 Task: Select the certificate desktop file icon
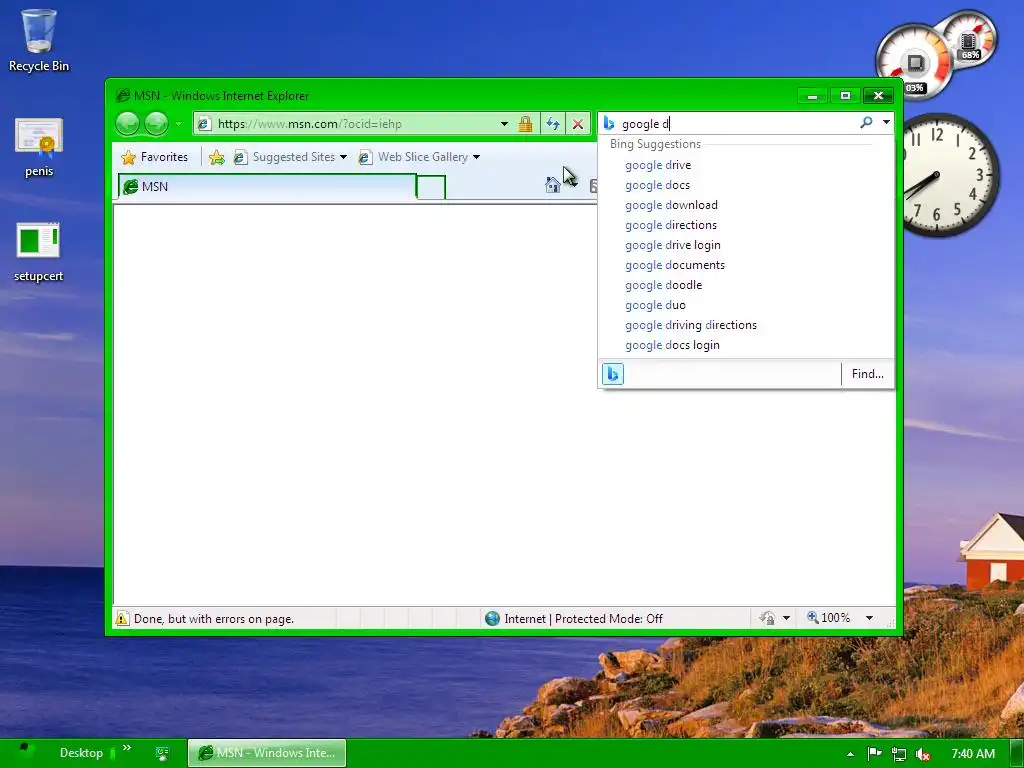(x=39, y=147)
